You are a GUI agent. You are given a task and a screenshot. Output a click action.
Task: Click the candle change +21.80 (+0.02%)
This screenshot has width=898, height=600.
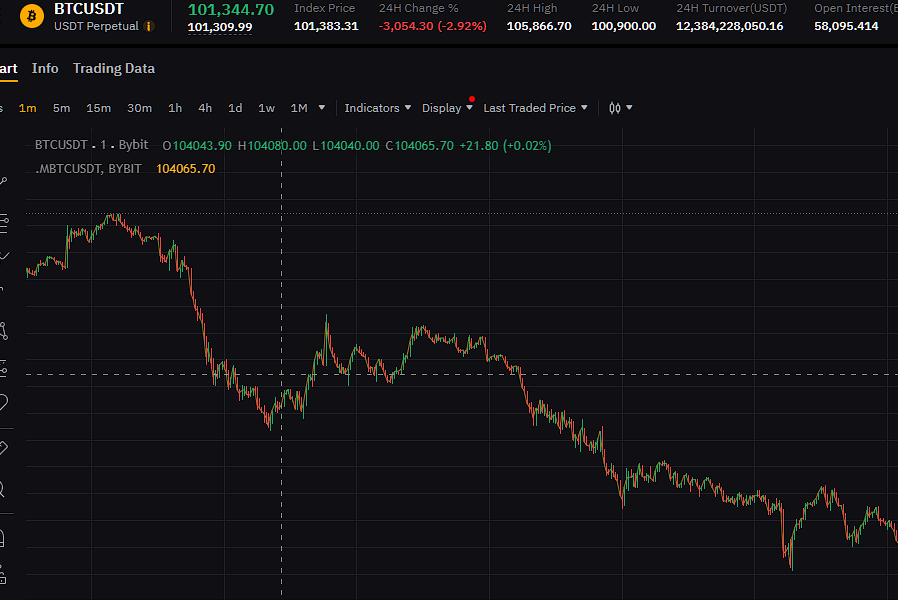506,145
